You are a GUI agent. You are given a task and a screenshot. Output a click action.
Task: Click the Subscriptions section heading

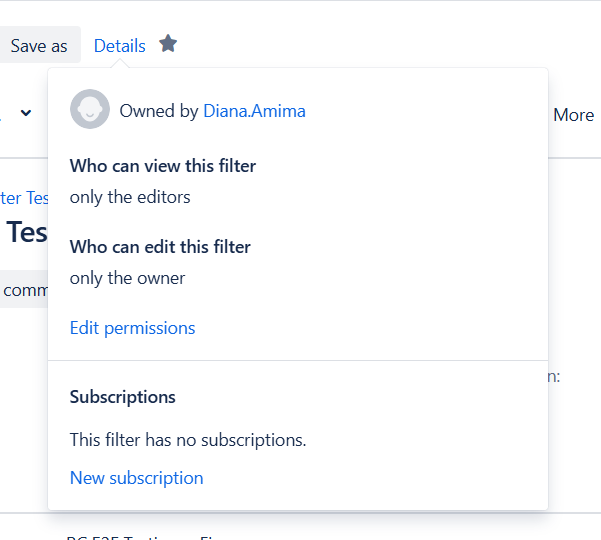click(122, 397)
